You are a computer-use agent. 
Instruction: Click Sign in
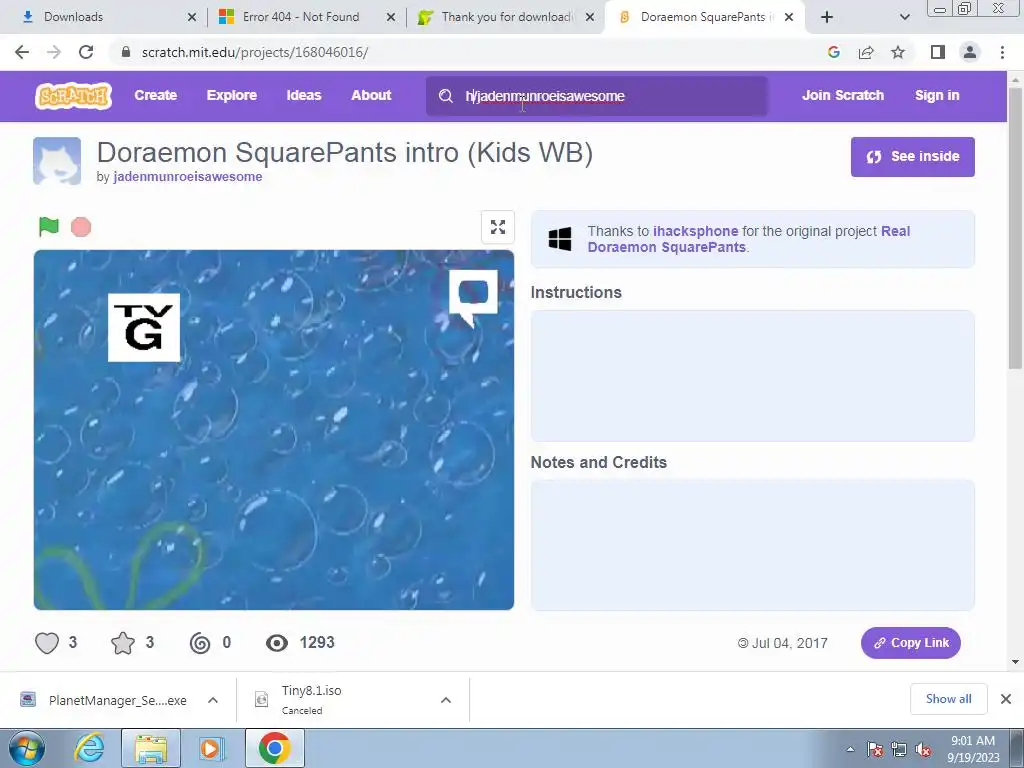coord(937,95)
